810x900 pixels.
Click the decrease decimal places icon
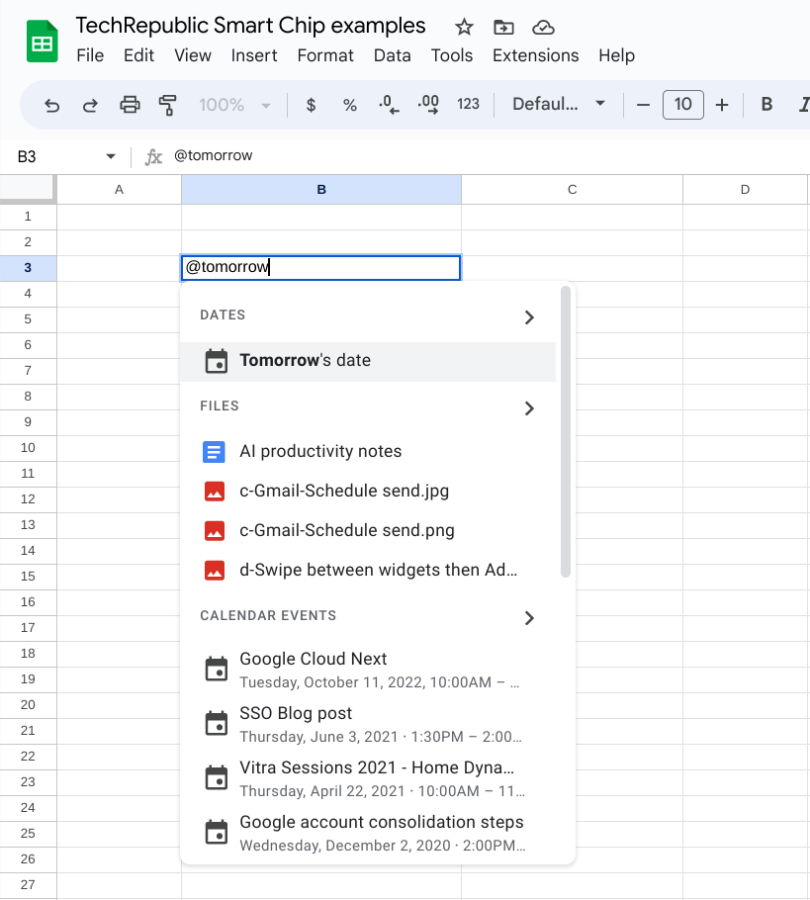pos(388,103)
